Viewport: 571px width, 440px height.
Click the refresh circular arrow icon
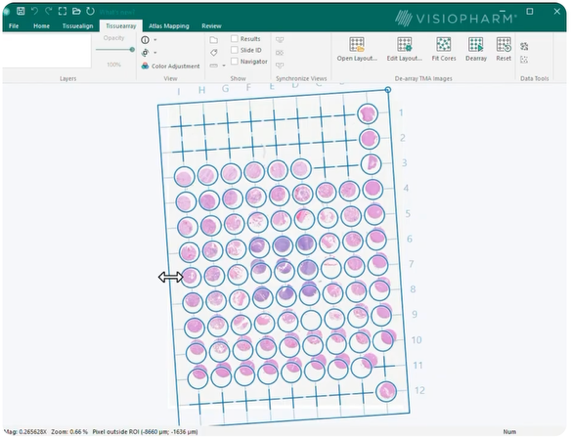[90, 11]
